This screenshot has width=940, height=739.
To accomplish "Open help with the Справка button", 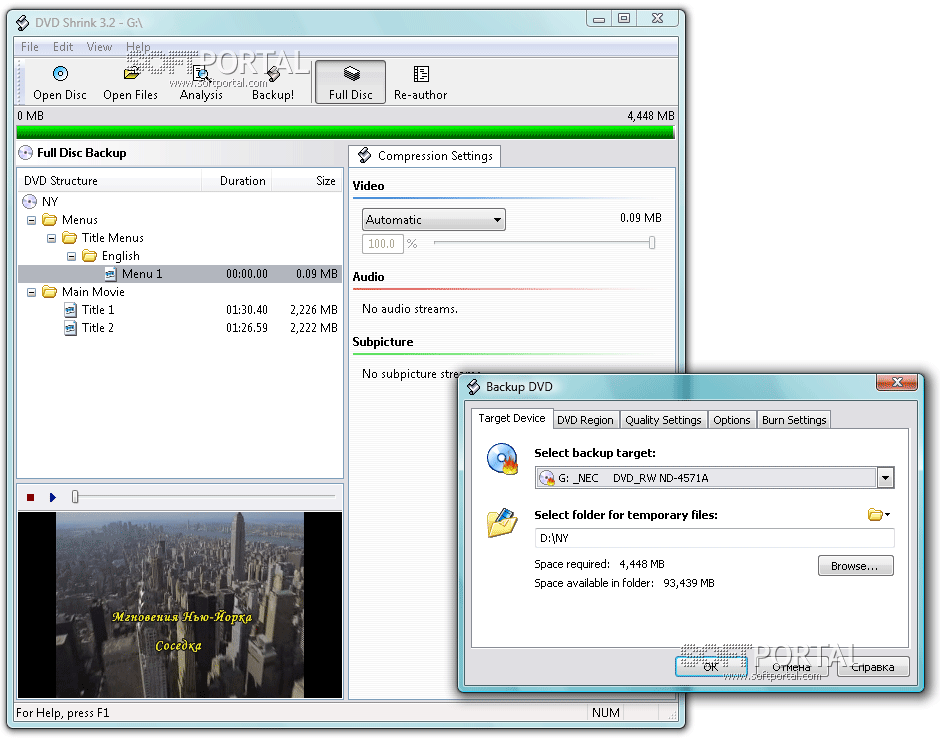I will (872, 666).
